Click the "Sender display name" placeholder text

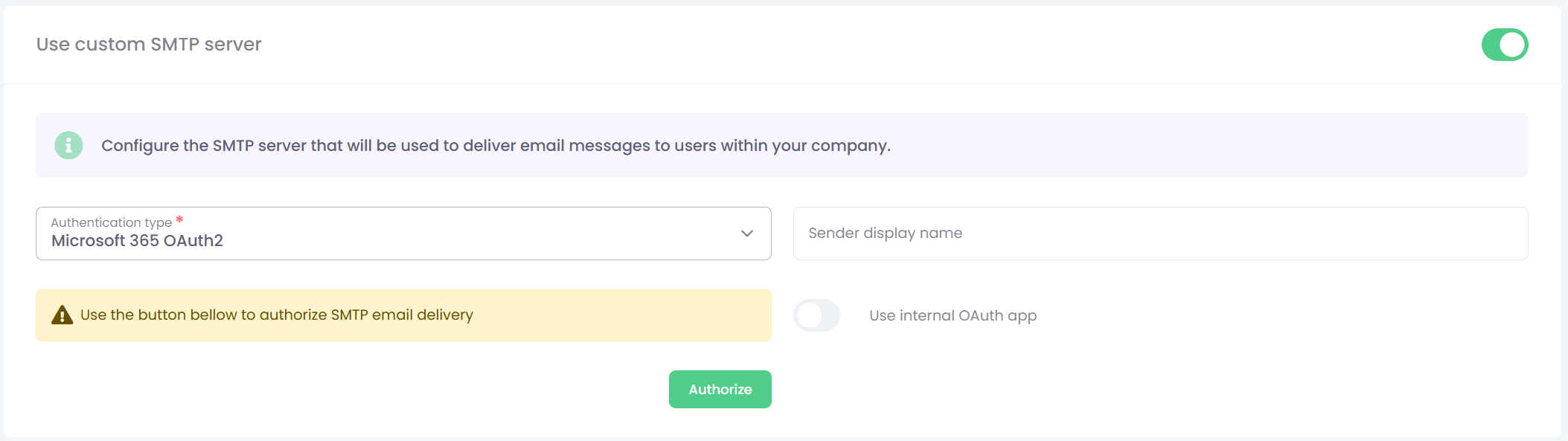885,234
